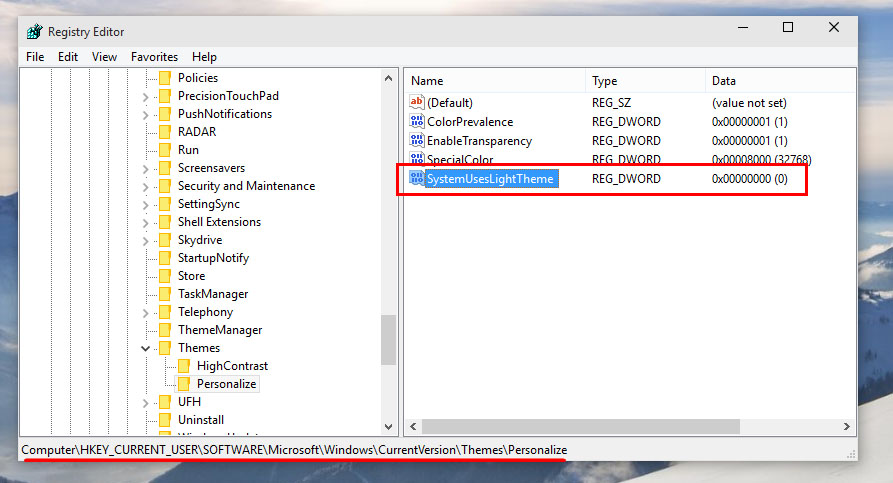Click the Run folder icon
Image resolution: width=893 pixels, height=483 pixels.
click(x=165, y=150)
